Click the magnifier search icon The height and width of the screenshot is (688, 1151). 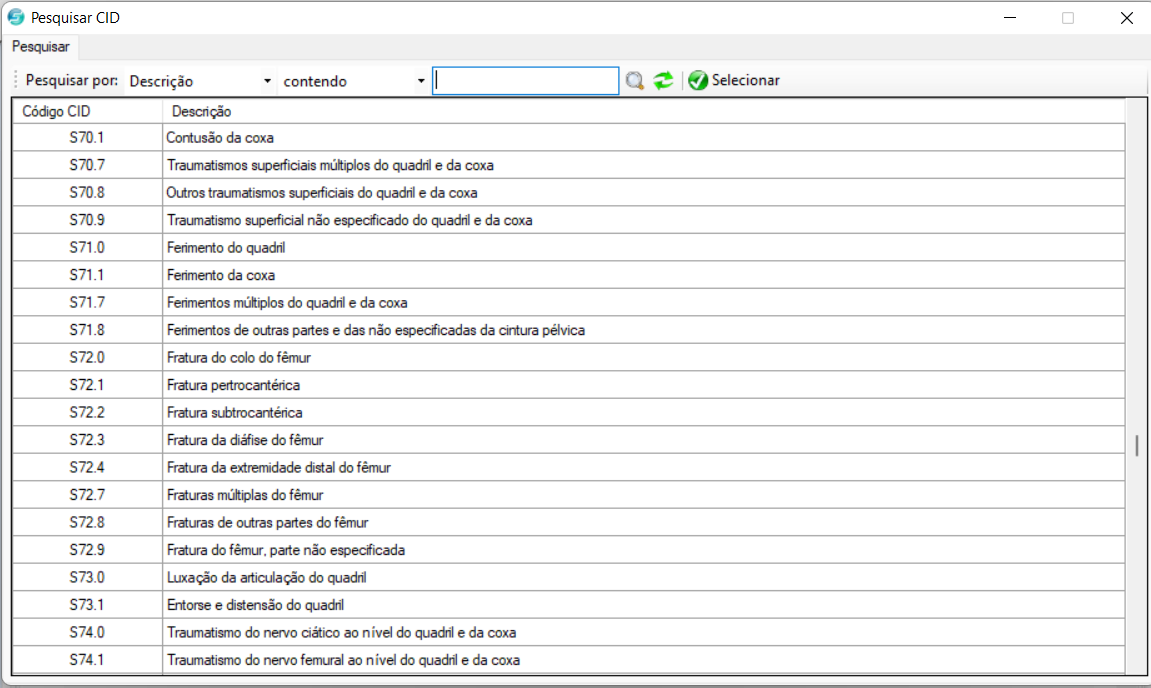[x=635, y=81]
